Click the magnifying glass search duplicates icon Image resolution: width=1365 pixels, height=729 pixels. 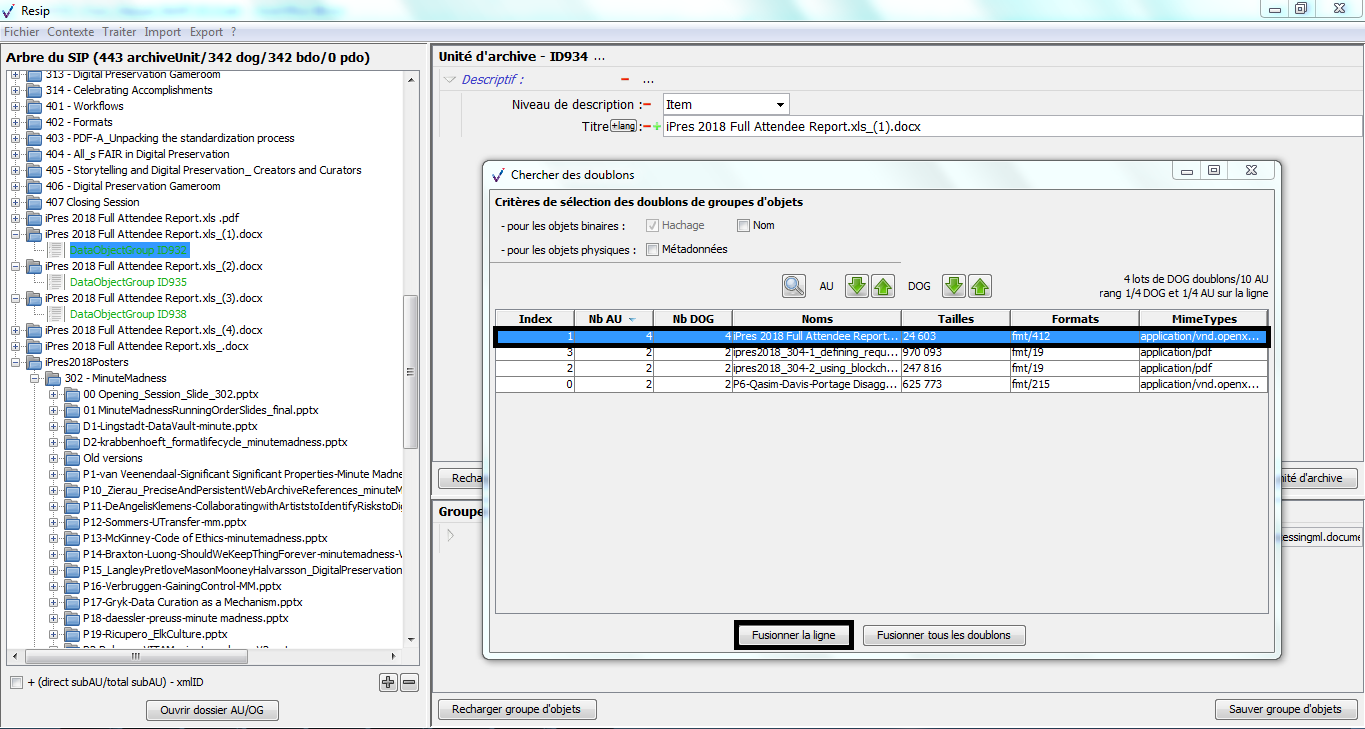(794, 286)
